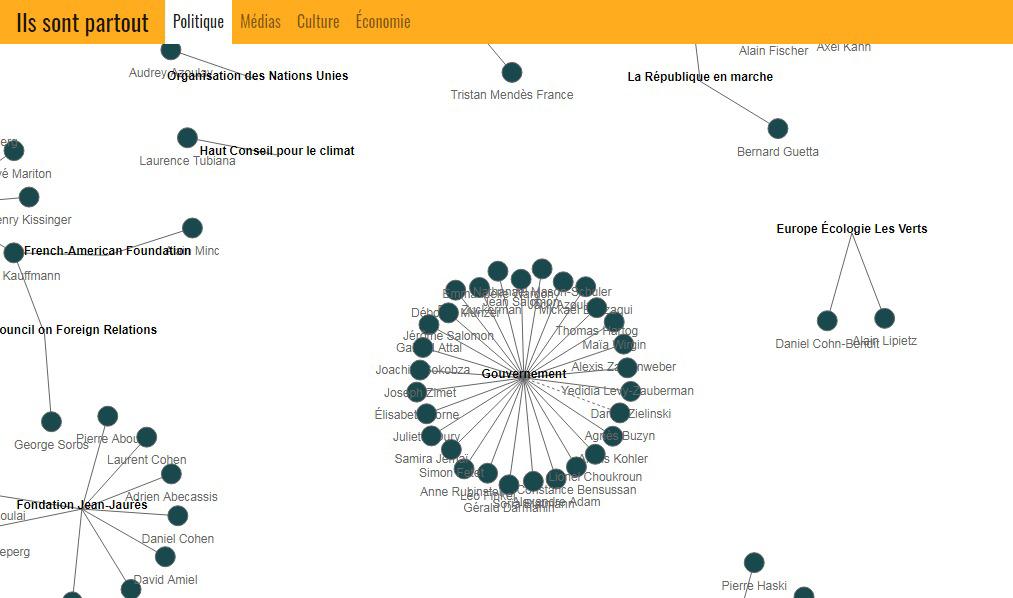The width and height of the screenshot is (1013, 598).
Task: Click the 'Bernard Guetta' name label
Action: 778,152
